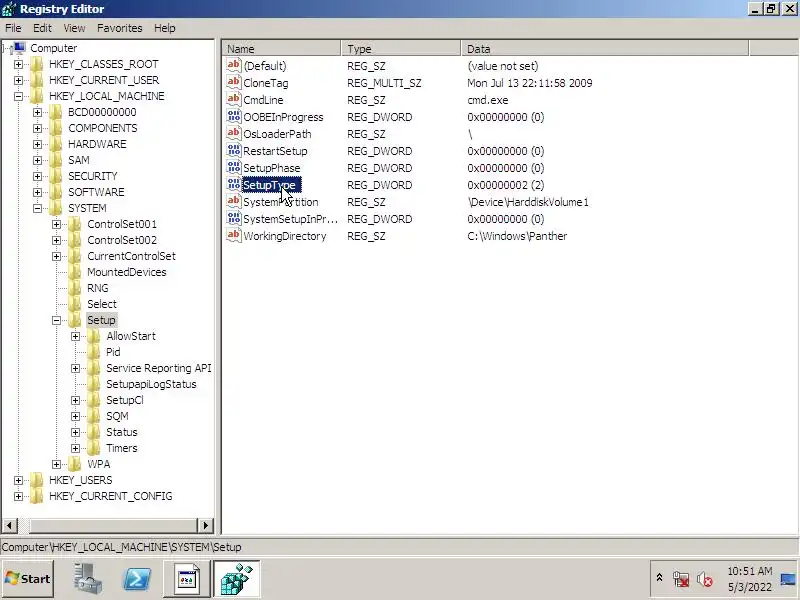Viewport: 800px width, 600px height.
Task: Click the string icon beside (Default)
Action: (x=234, y=65)
